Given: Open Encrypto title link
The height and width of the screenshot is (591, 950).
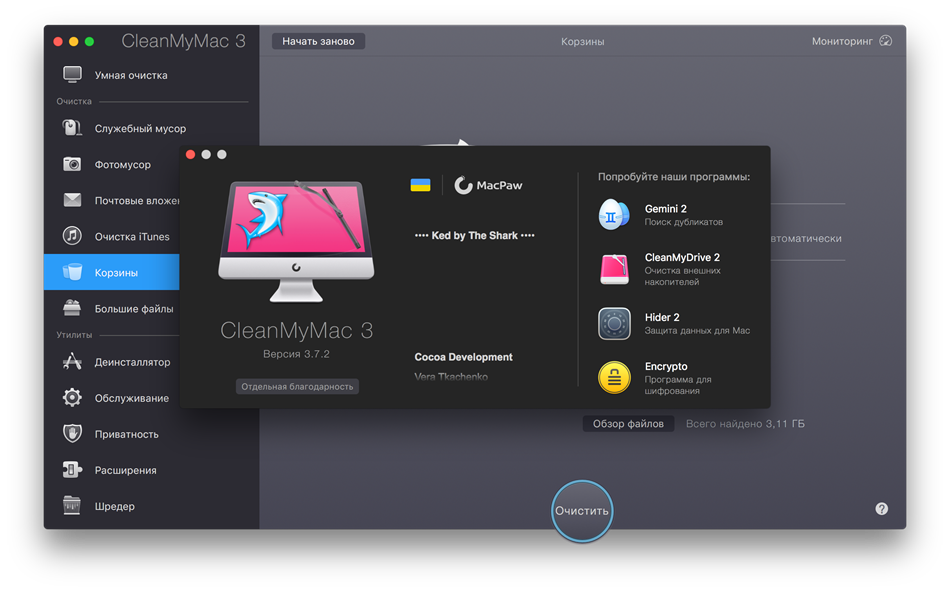Looking at the screenshot, I should pos(666,367).
